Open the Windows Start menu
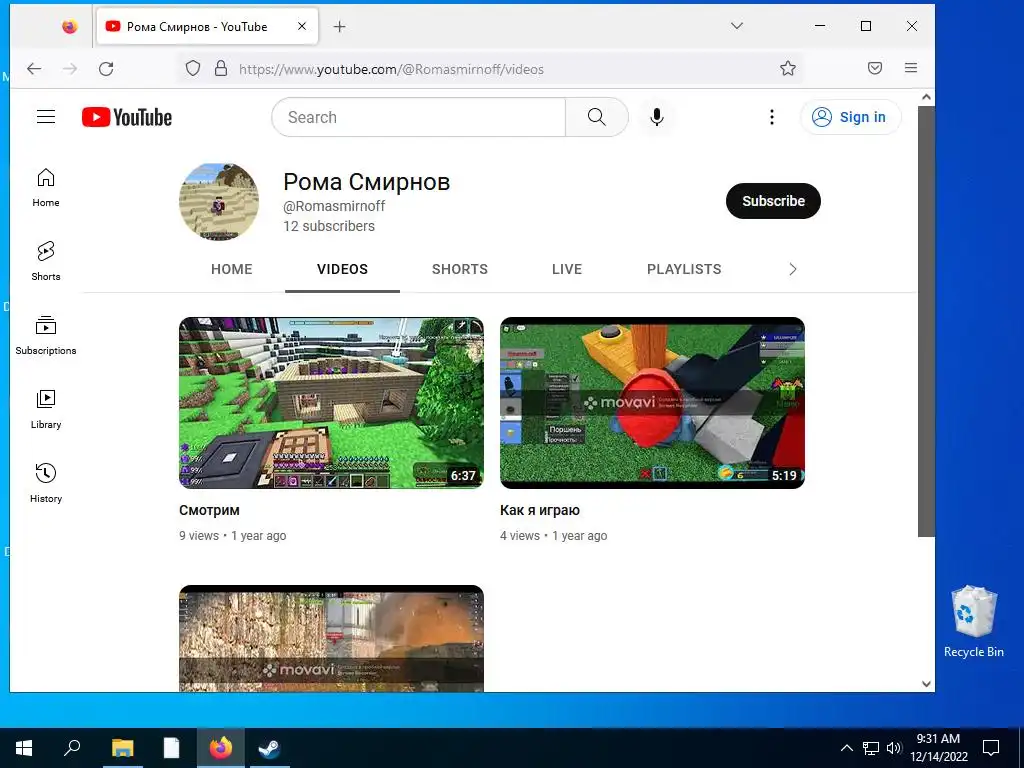 [x=24, y=748]
